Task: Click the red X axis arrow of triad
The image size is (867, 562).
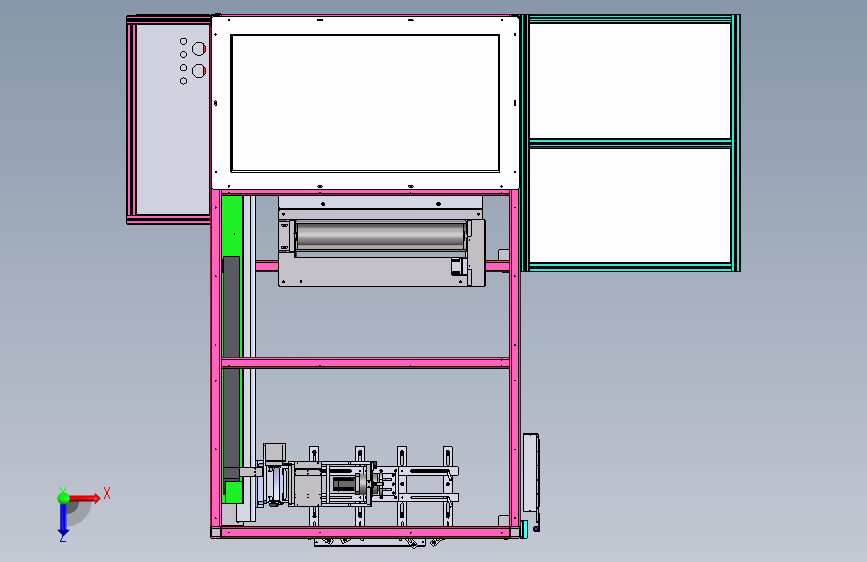Action: pyautogui.click(x=86, y=498)
